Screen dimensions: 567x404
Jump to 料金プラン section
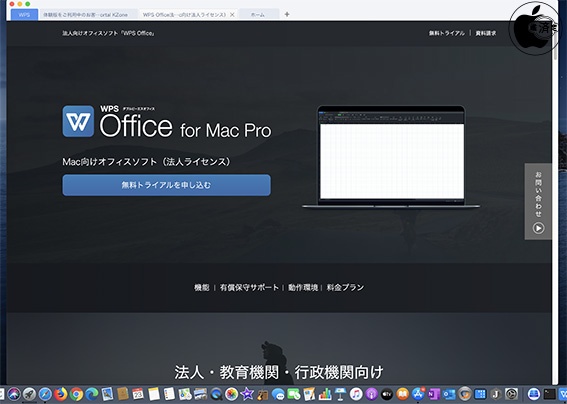tap(345, 288)
